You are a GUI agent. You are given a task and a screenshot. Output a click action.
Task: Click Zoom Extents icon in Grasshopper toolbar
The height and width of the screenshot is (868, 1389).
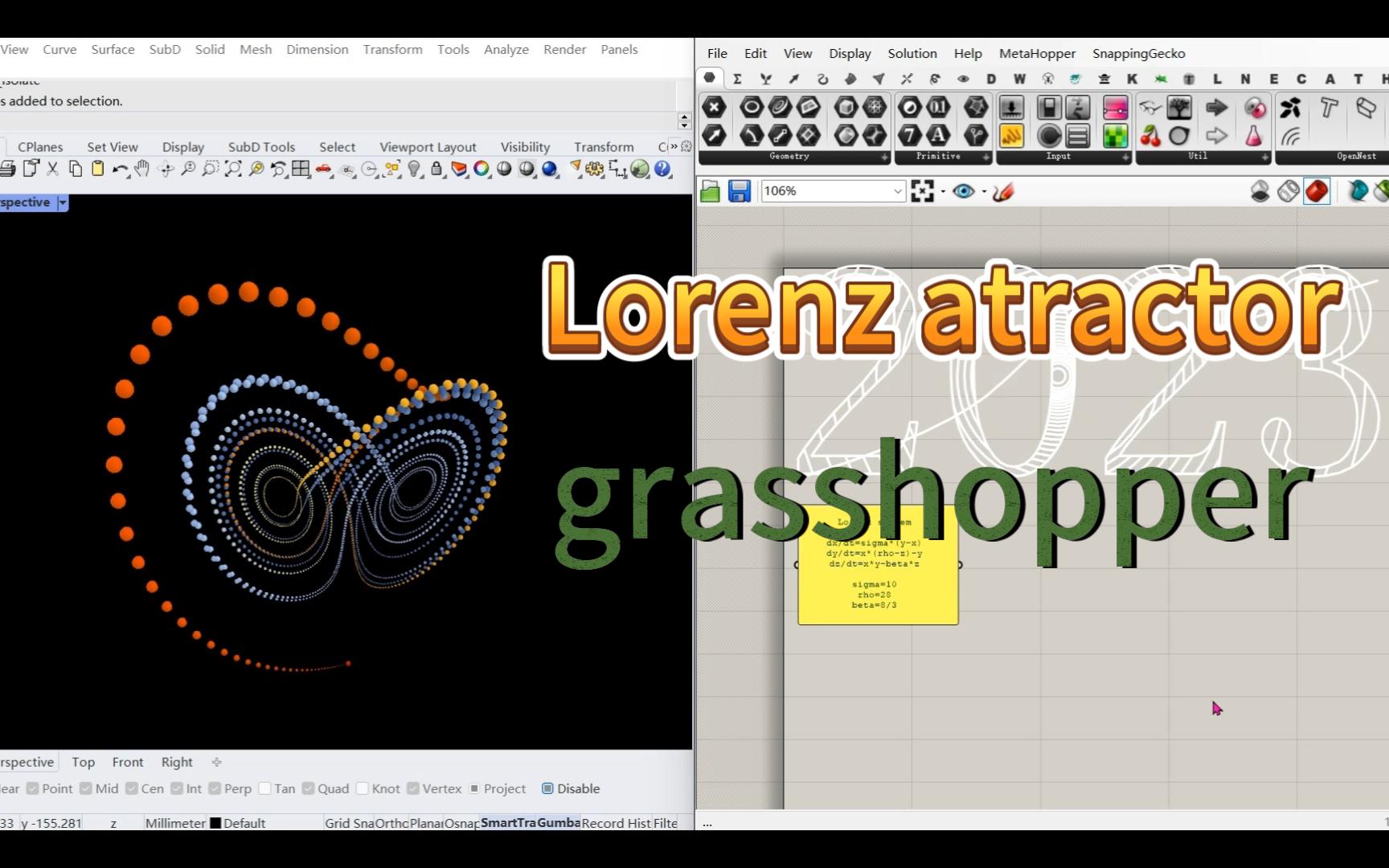[x=923, y=191]
